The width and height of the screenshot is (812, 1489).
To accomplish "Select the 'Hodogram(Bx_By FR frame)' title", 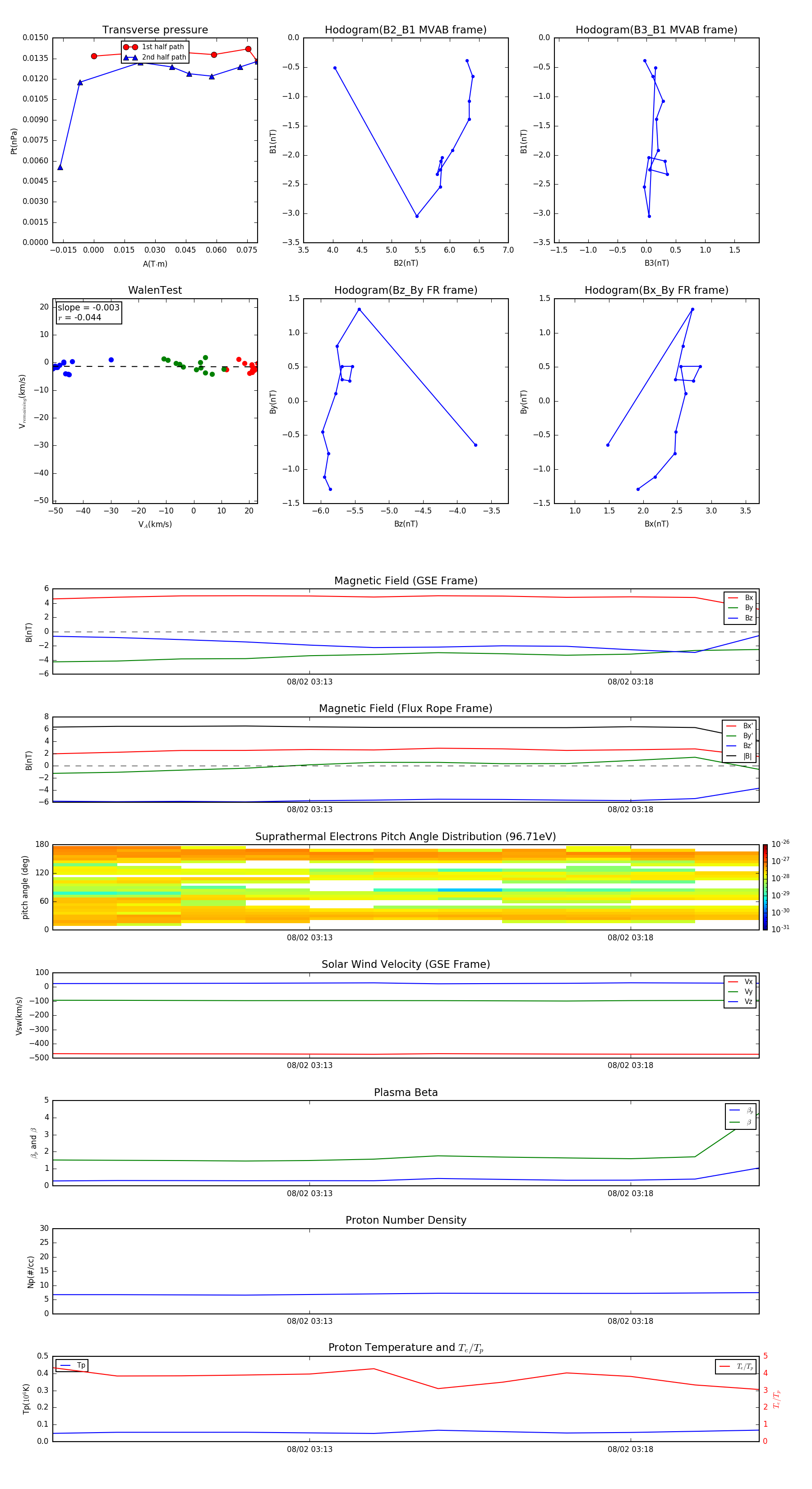I will [656, 290].
